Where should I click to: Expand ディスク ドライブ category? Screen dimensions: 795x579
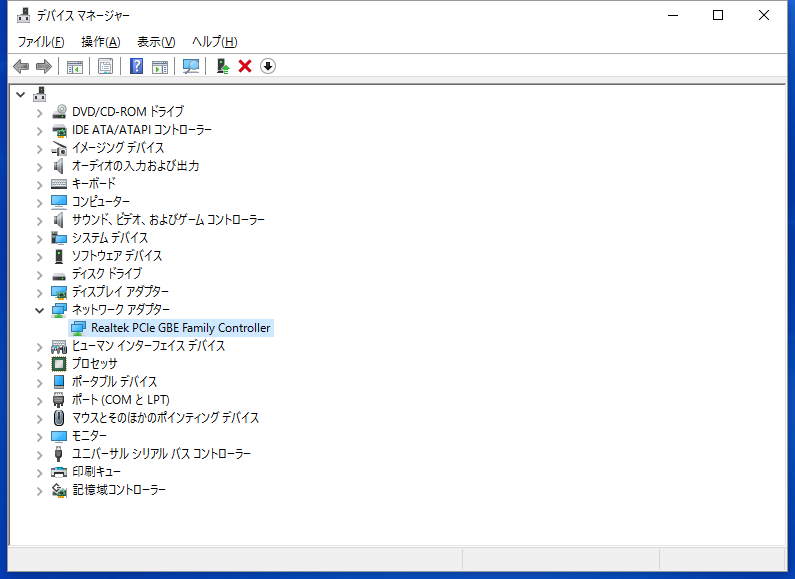click(40, 274)
